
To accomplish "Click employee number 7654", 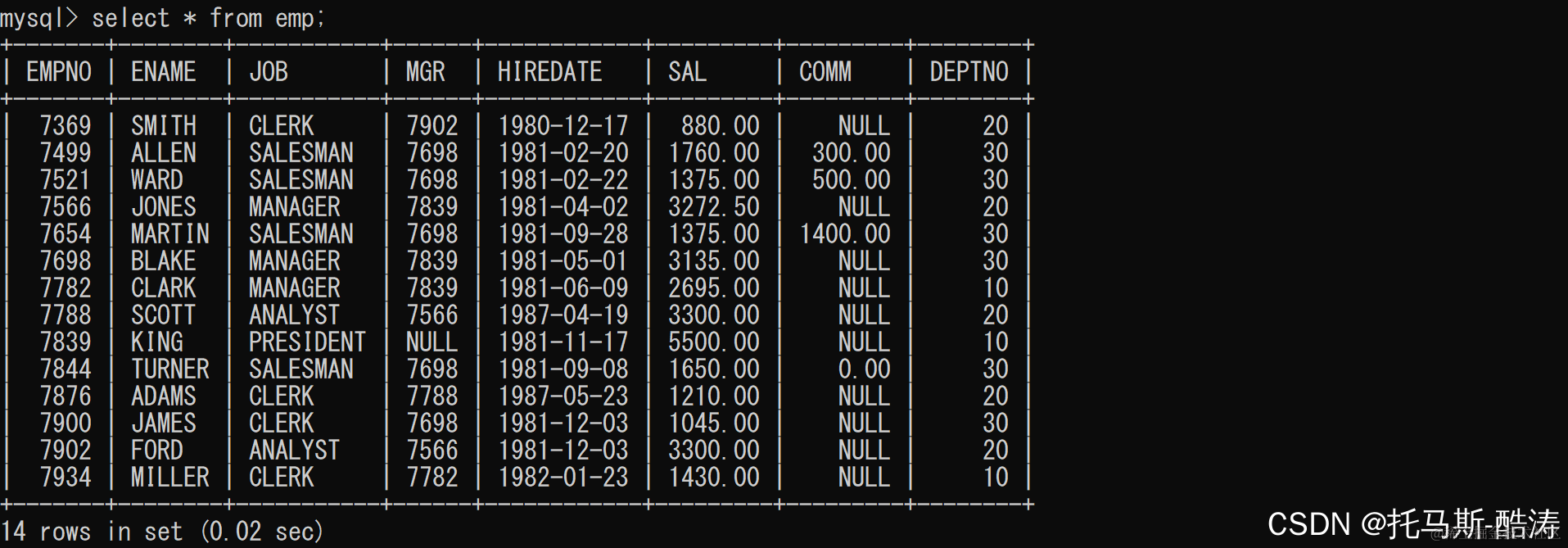I will (x=66, y=234).
